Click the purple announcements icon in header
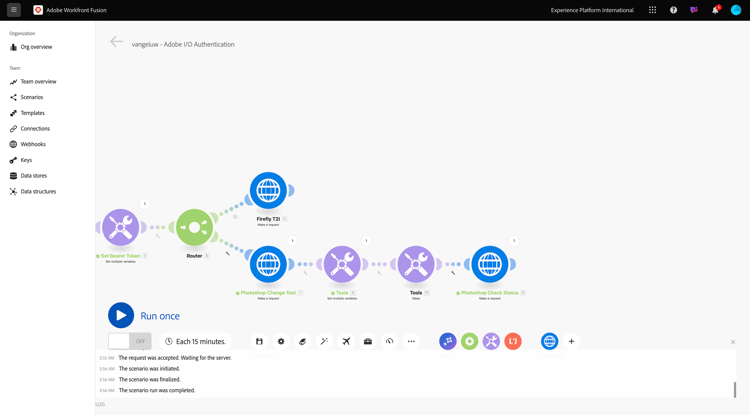 [694, 10]
